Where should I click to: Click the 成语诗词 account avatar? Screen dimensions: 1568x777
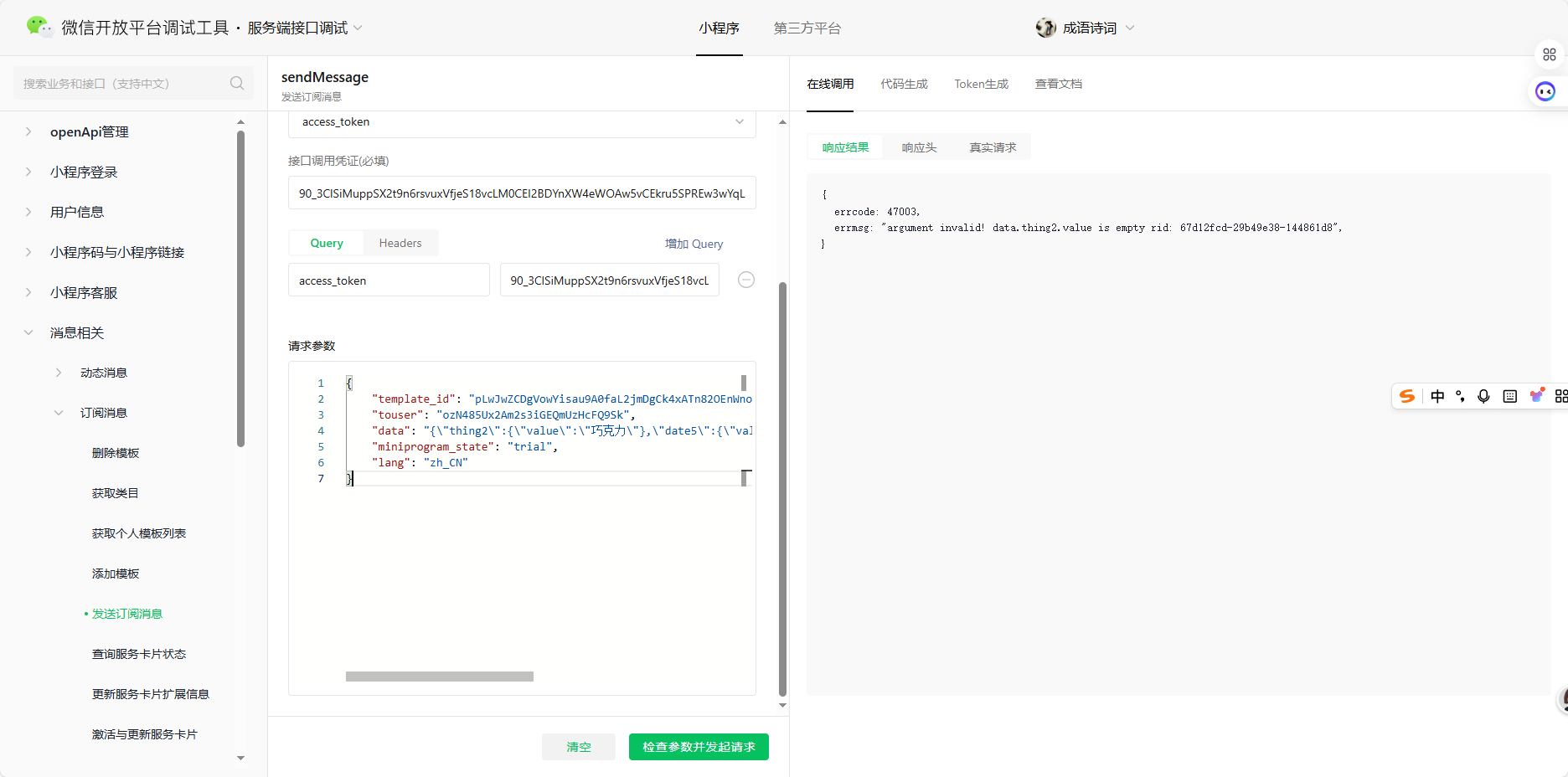point(1046,28)
